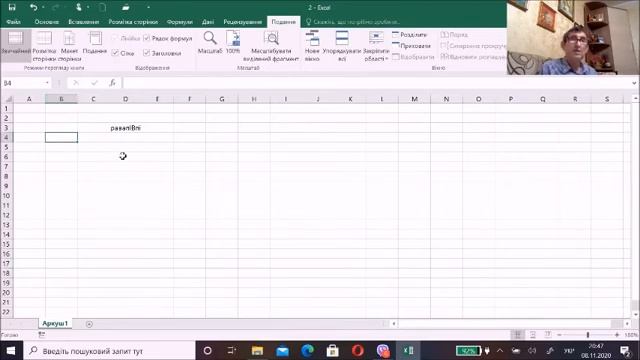Screen dimensions: 640x360
Task: Select column A header
Action: pos(29,99)
